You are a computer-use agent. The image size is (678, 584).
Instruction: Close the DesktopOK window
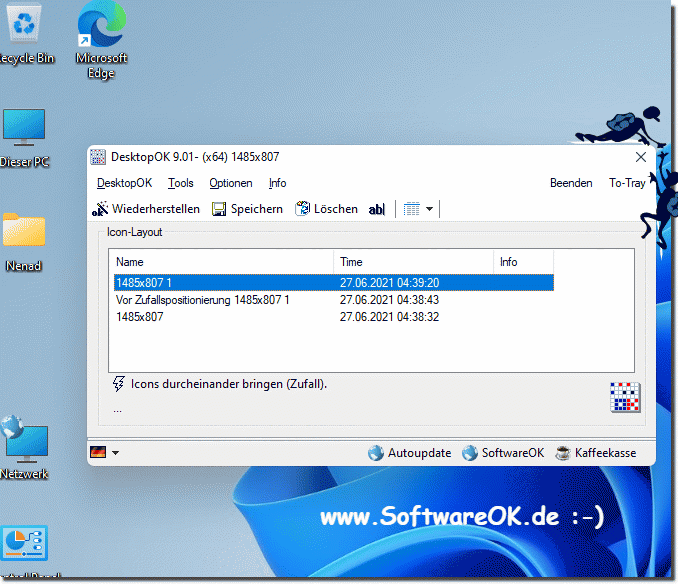[641, 157]
